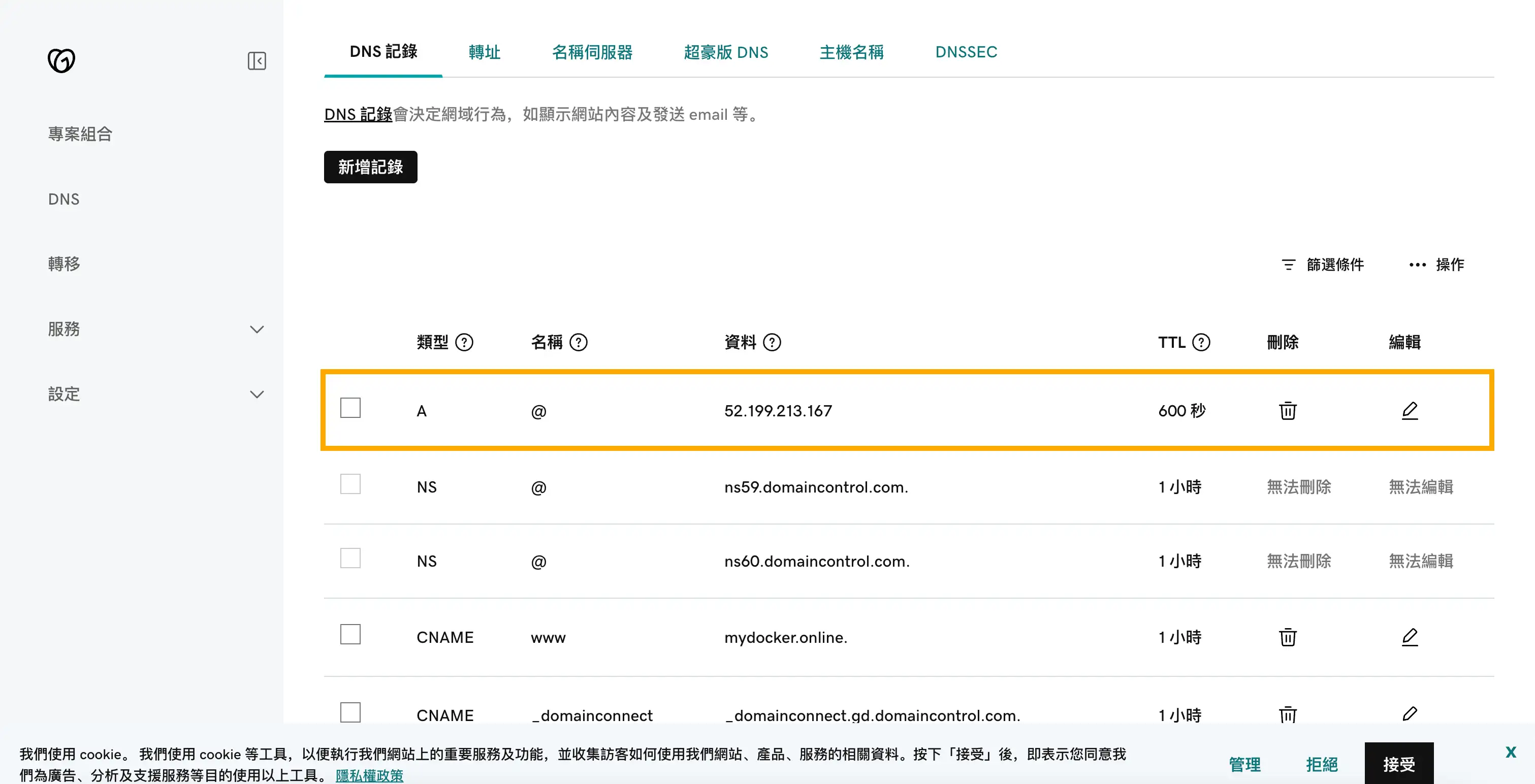This screenshot has height=784, width=1535.
Task: Open the DNSSEC tab
Action: click(x=965, y=52)
